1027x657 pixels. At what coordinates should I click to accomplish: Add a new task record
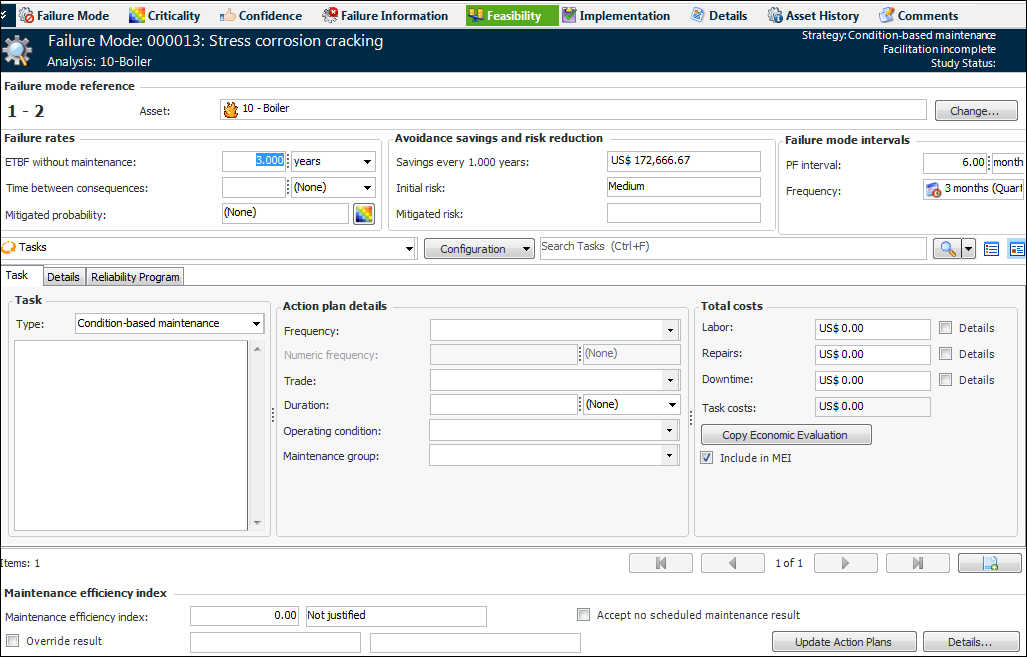(x=989, y=563)
